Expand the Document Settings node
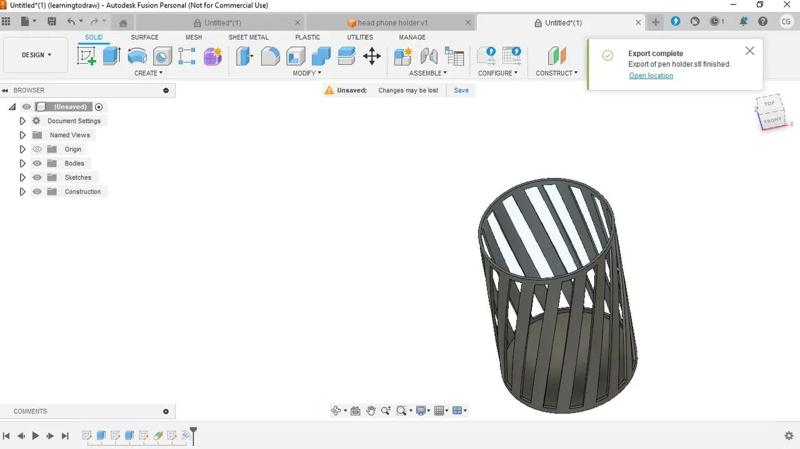This screenshot has width=800, height=449. [x=22, y=121]
